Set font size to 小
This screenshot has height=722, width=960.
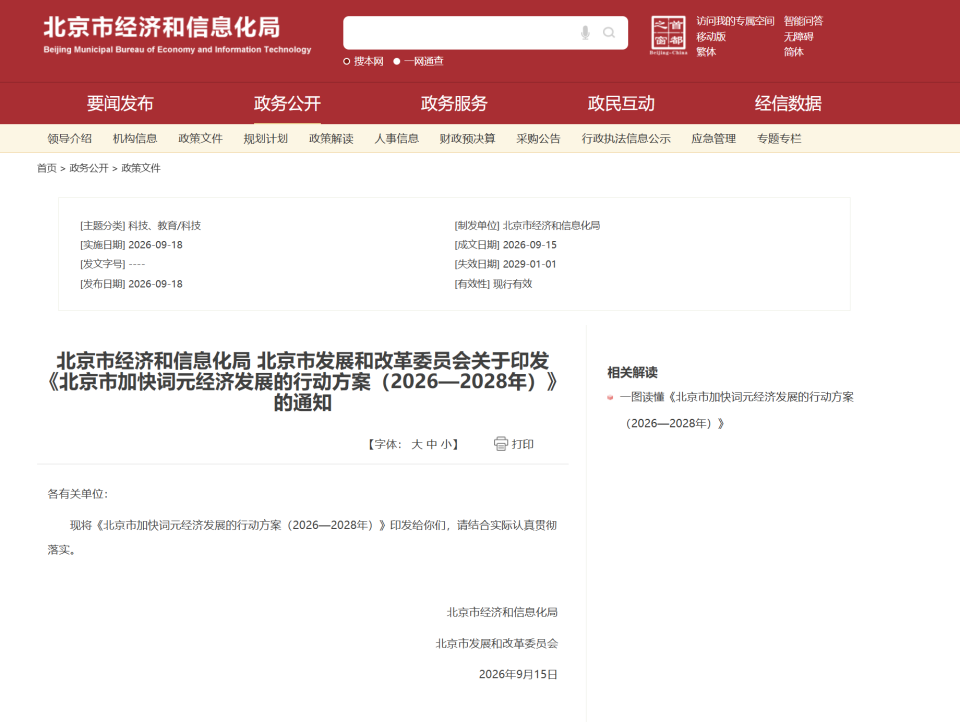(x=446, y=444)
